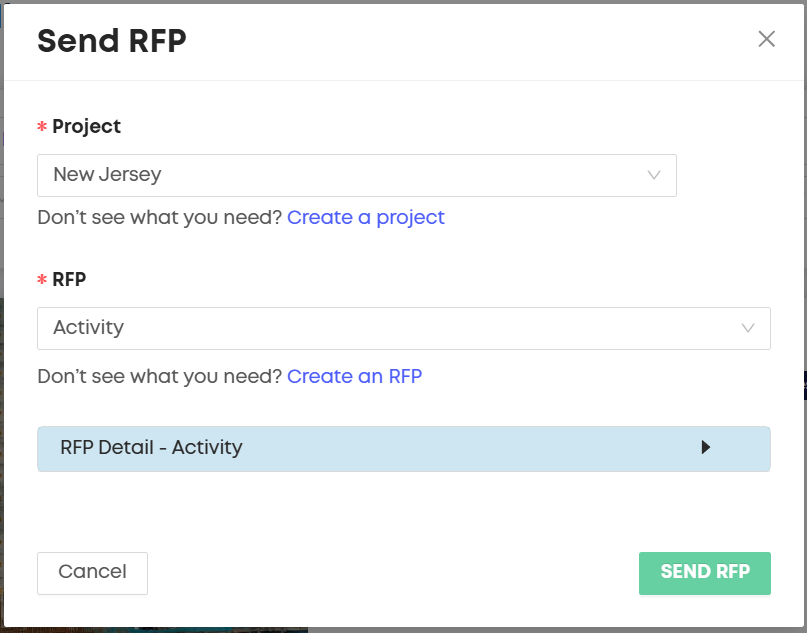Click the hint text under RFP dropdown

pyautogui.click(x=160, y=376)
